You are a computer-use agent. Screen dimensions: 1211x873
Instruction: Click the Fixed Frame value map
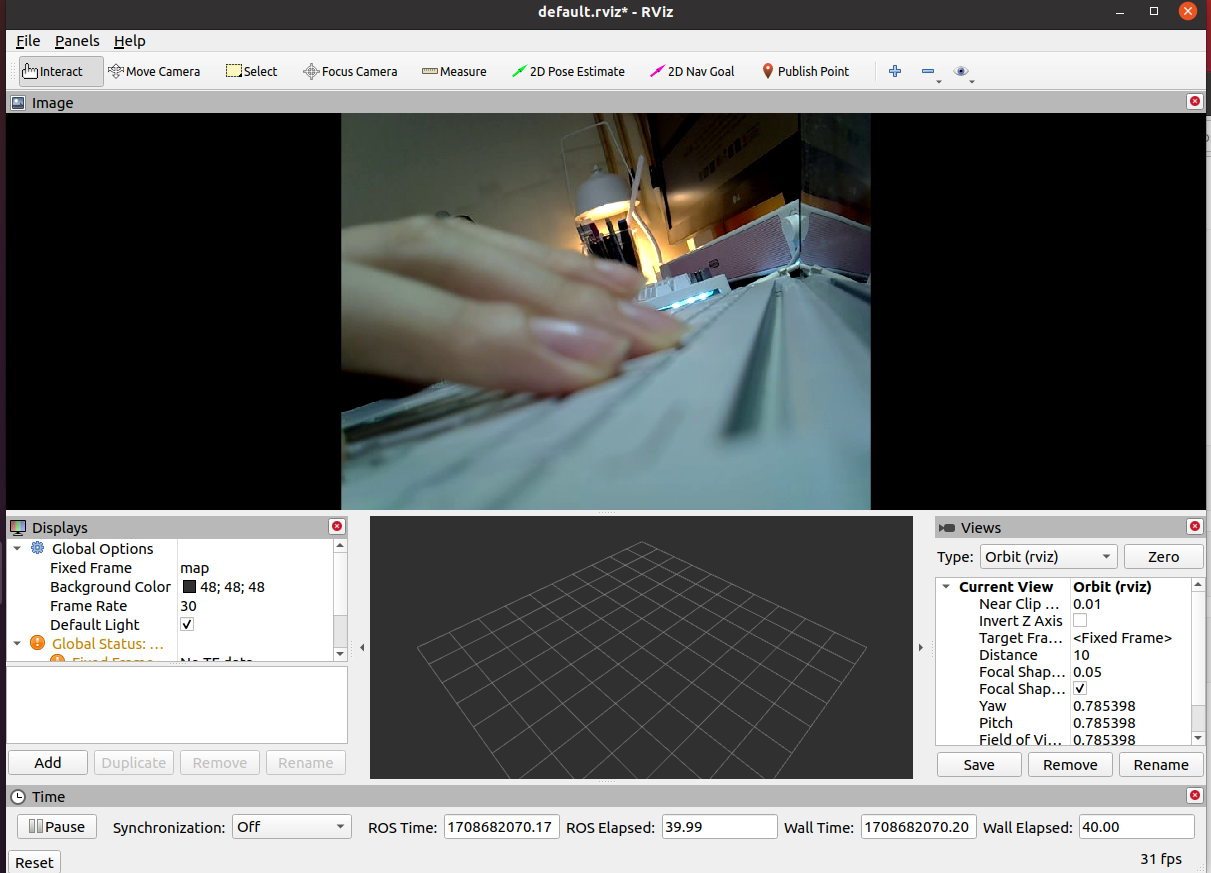click(x=194, y=567)
